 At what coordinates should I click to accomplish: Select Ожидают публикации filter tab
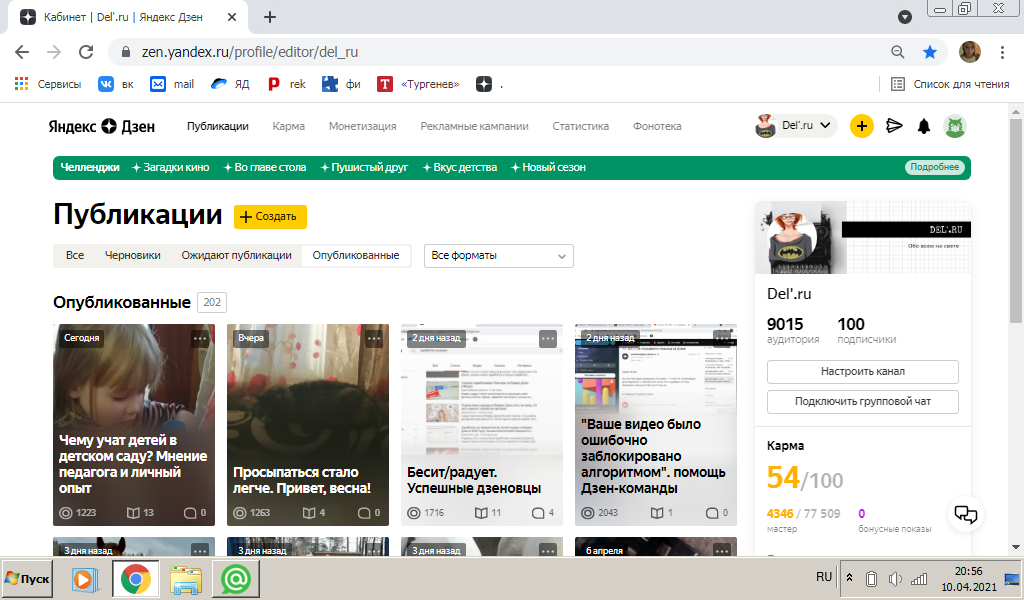[x=236, y=255]
